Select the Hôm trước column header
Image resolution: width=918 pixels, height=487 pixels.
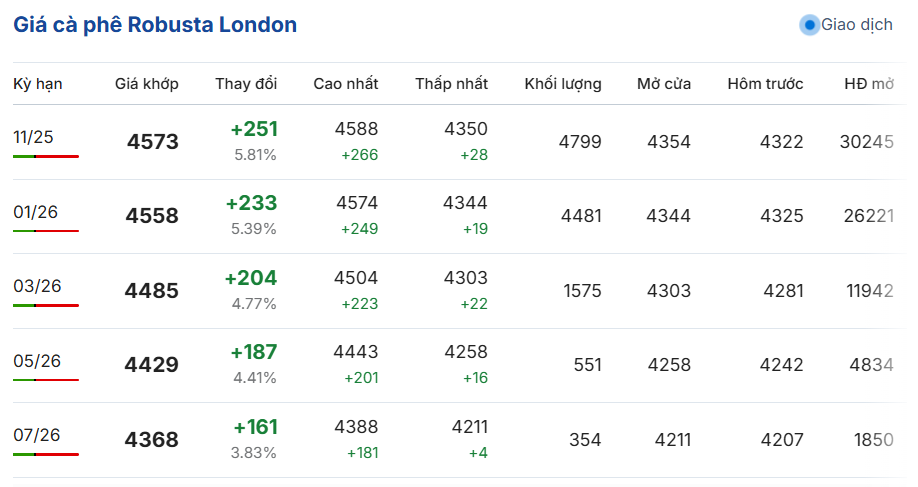[765, 84]
